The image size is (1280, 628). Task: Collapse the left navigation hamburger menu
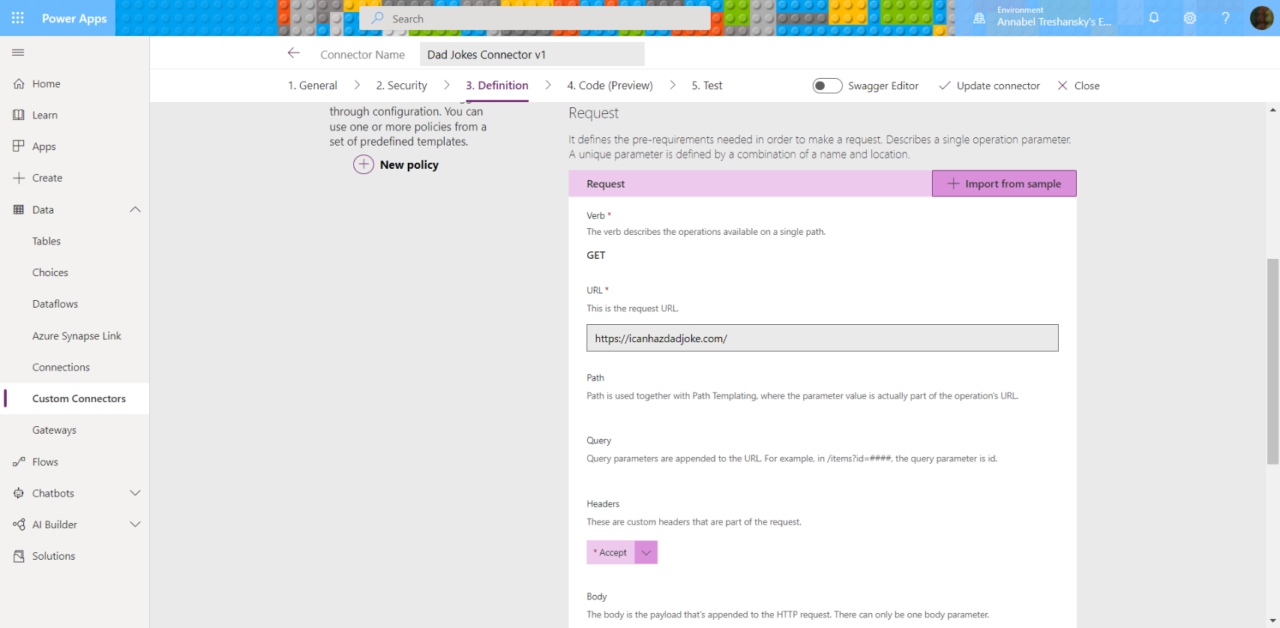tap(18, 52)
